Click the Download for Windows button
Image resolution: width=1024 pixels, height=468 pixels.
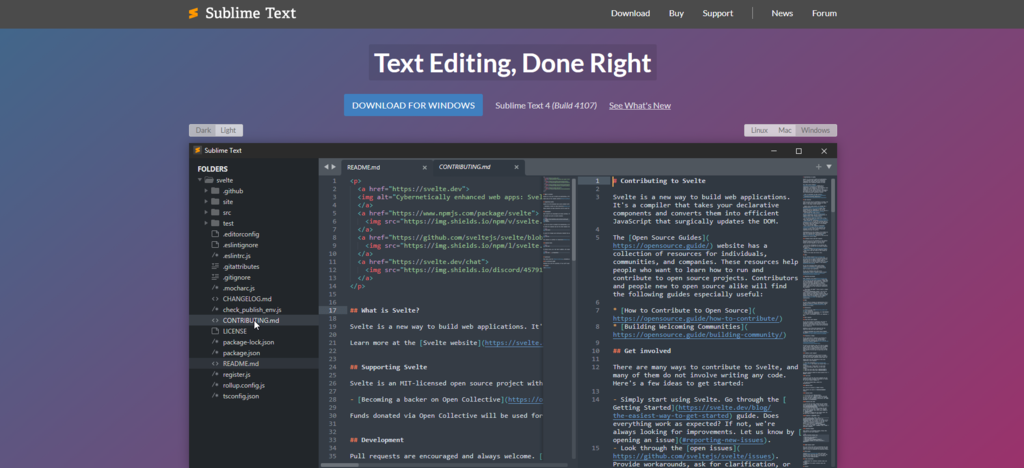(413, 105)
